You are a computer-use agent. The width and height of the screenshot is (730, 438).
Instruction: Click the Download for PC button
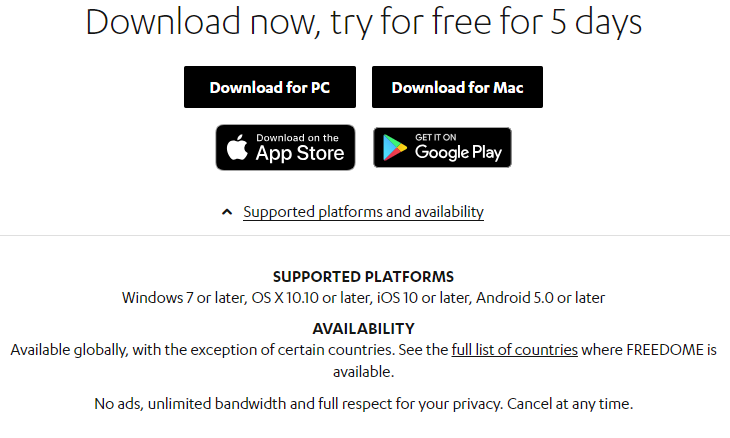coord(270,87)
